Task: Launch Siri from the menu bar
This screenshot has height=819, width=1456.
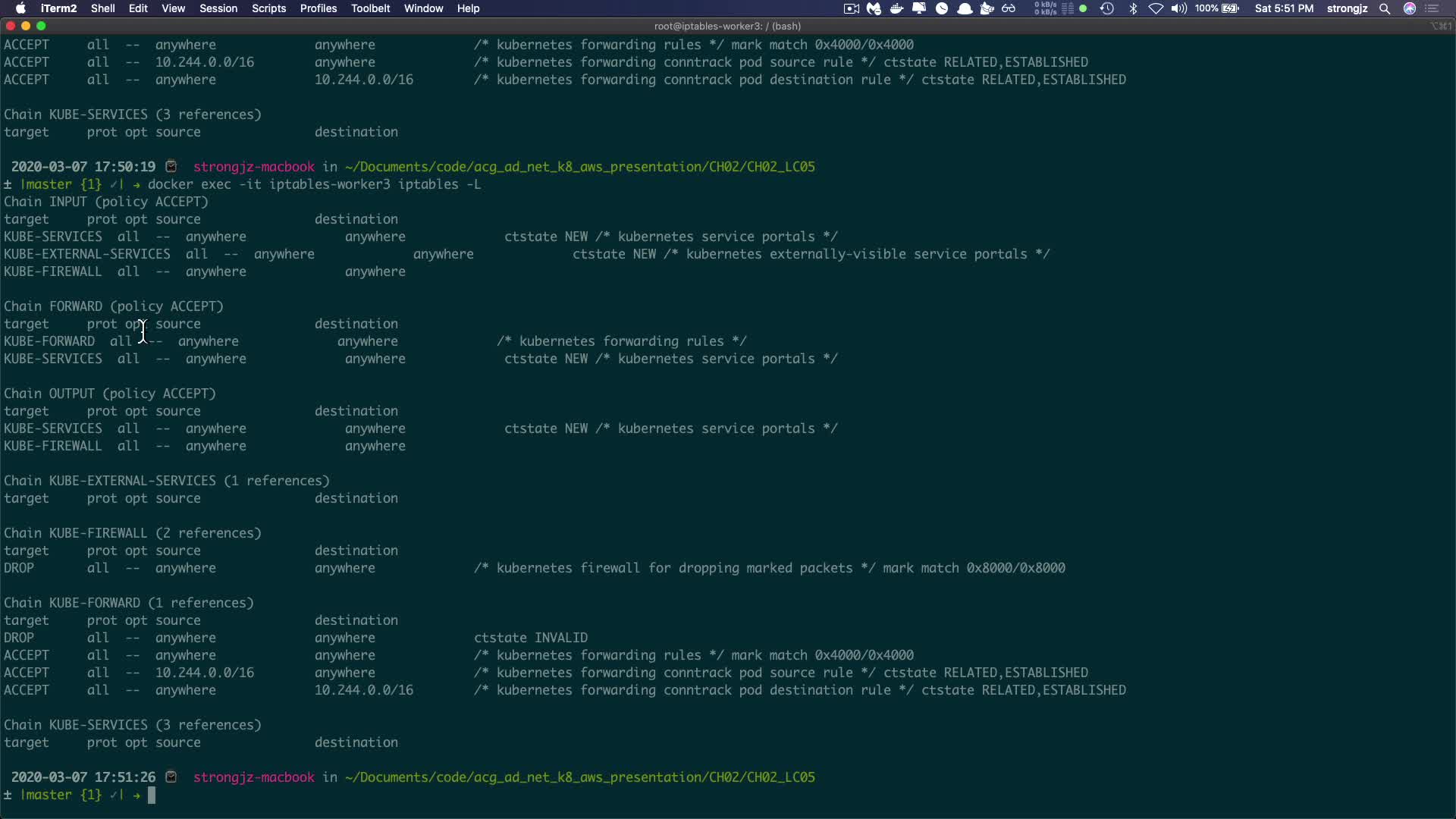Action: (1410, 8)
